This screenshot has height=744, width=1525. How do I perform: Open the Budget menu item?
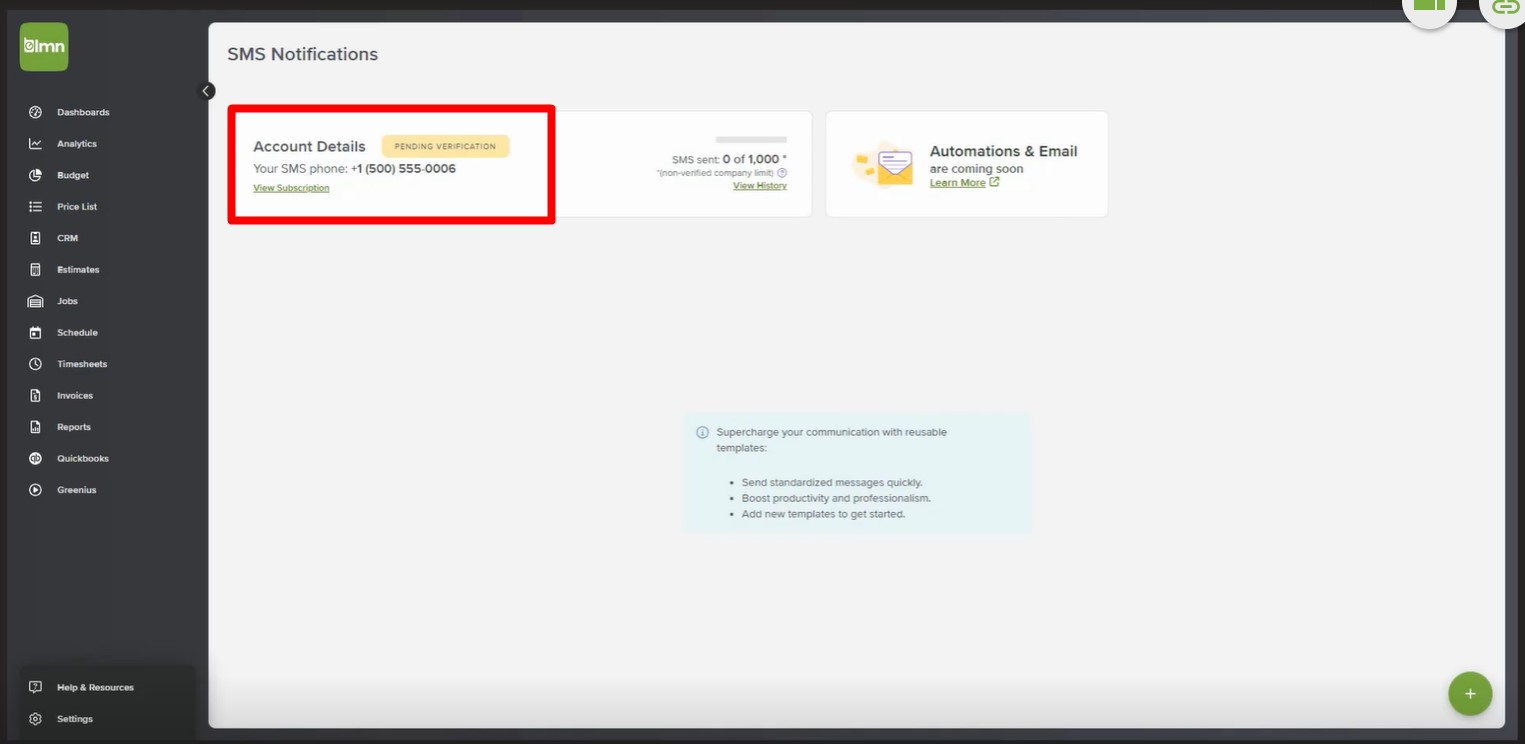[x=73, y=175]
